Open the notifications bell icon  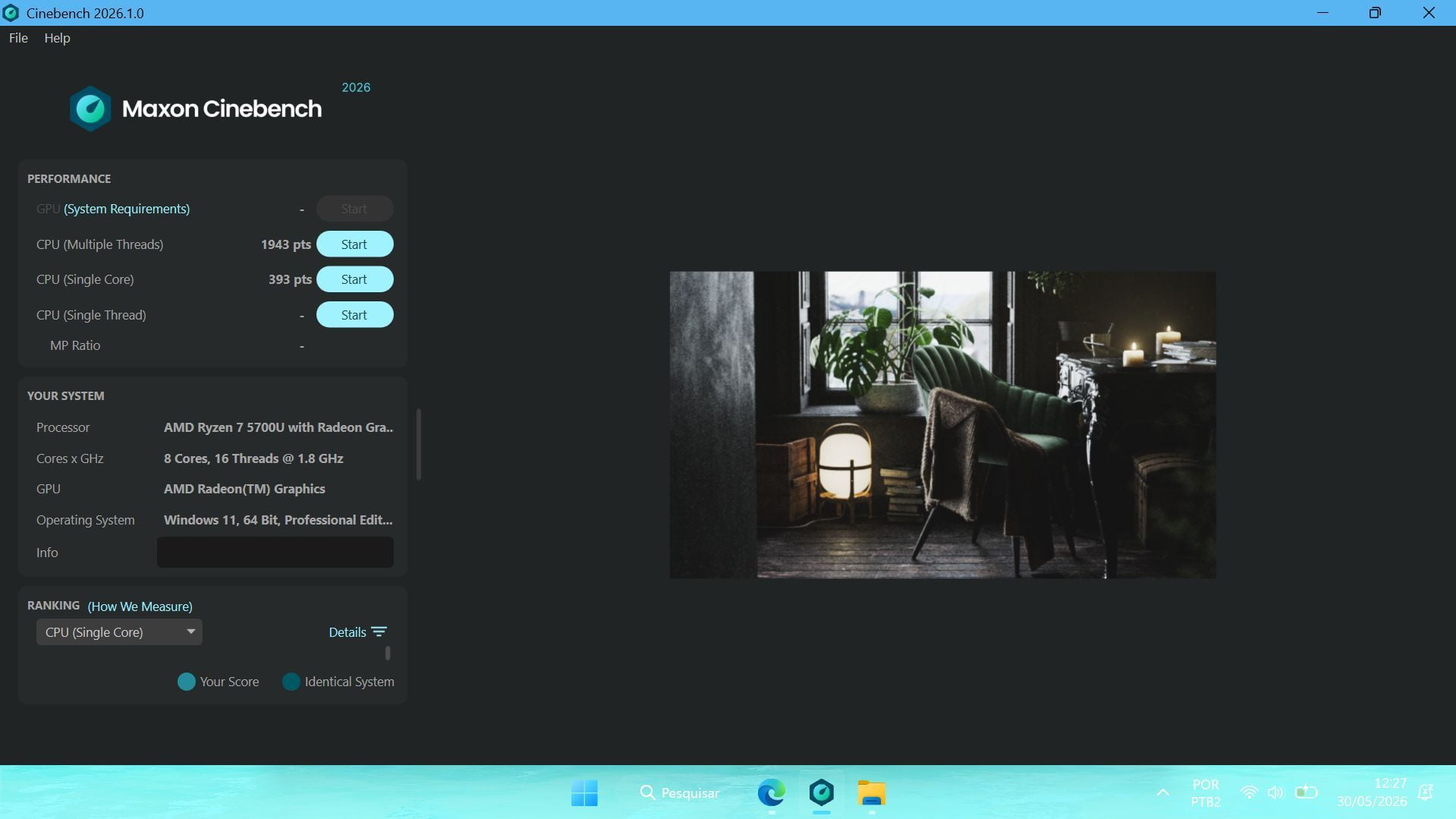coord(1425,793)
